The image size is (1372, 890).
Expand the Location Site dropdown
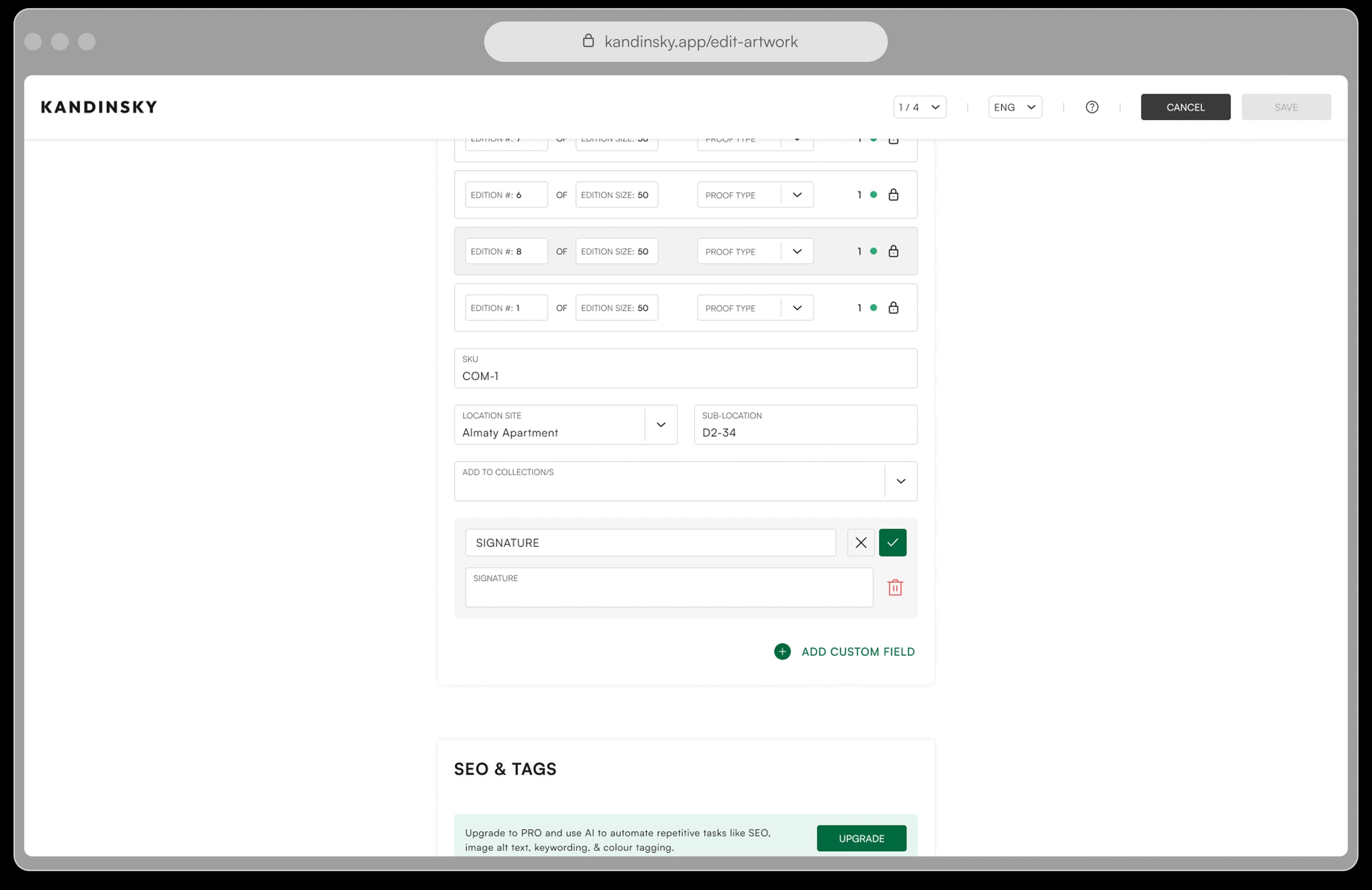tap(661, 425)
